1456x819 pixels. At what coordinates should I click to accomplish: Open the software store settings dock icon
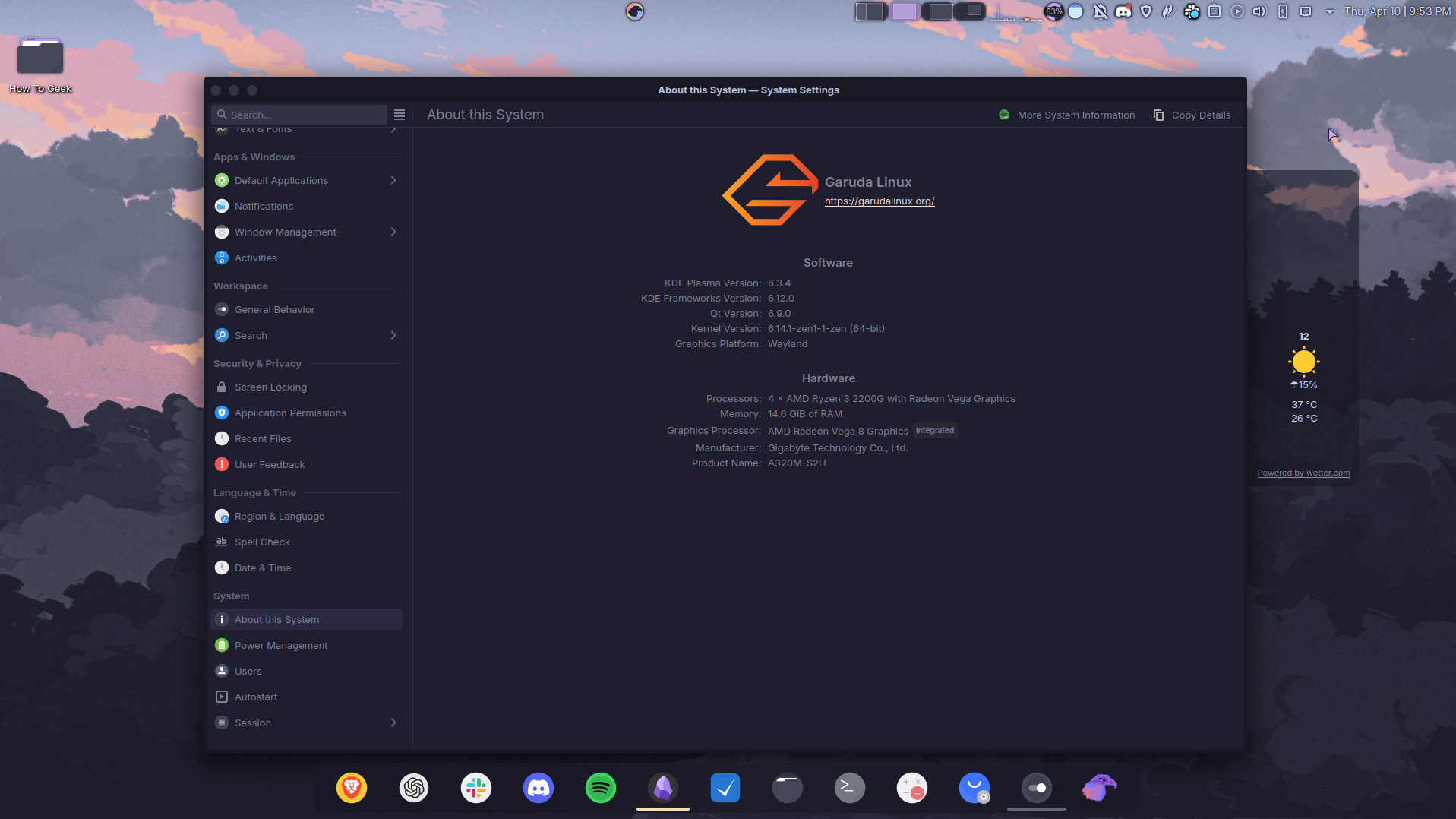(x=974, y=788)
